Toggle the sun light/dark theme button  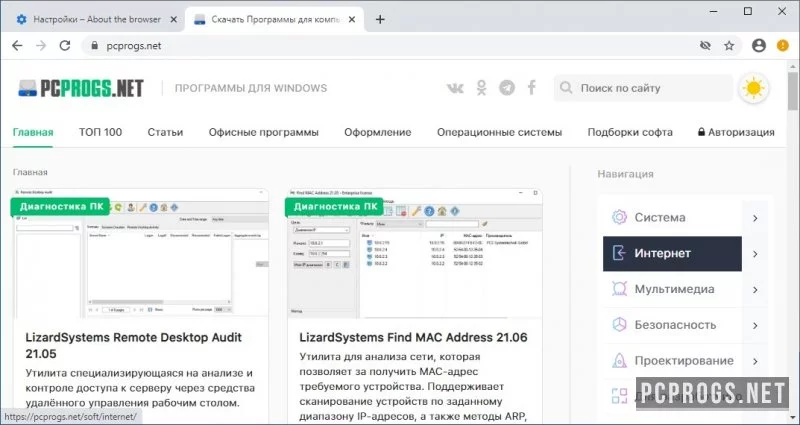click(x=754, y=88)
